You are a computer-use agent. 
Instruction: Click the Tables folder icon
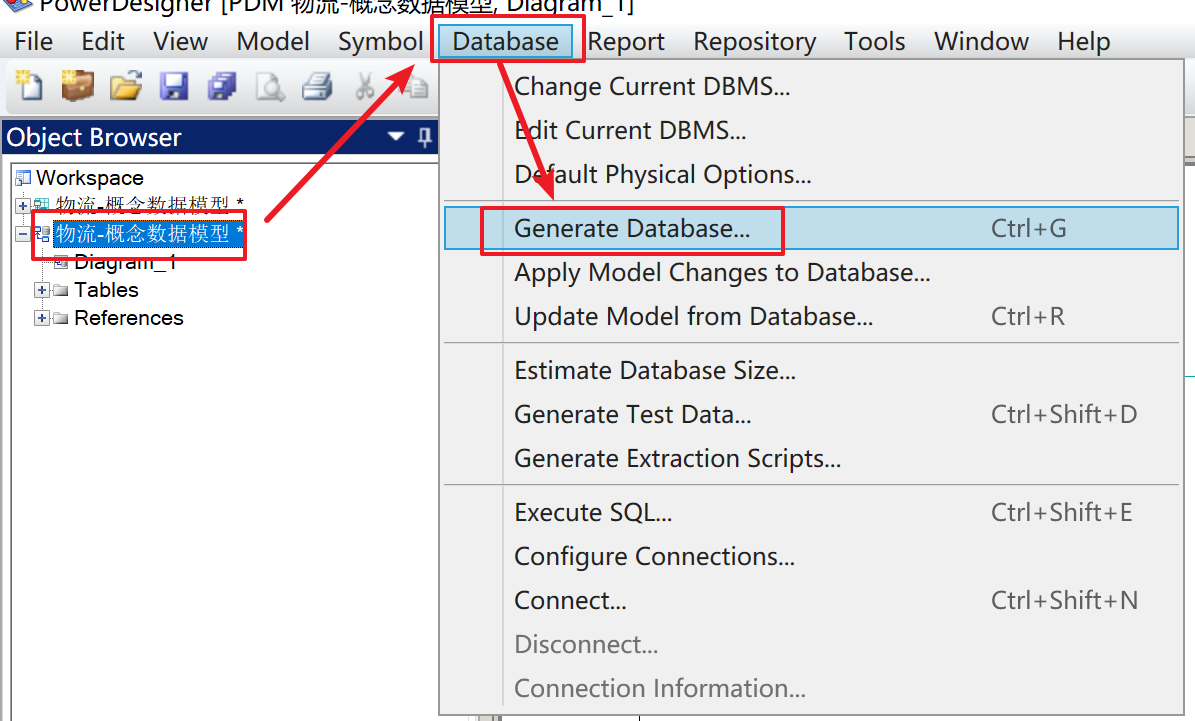point(60,290)
